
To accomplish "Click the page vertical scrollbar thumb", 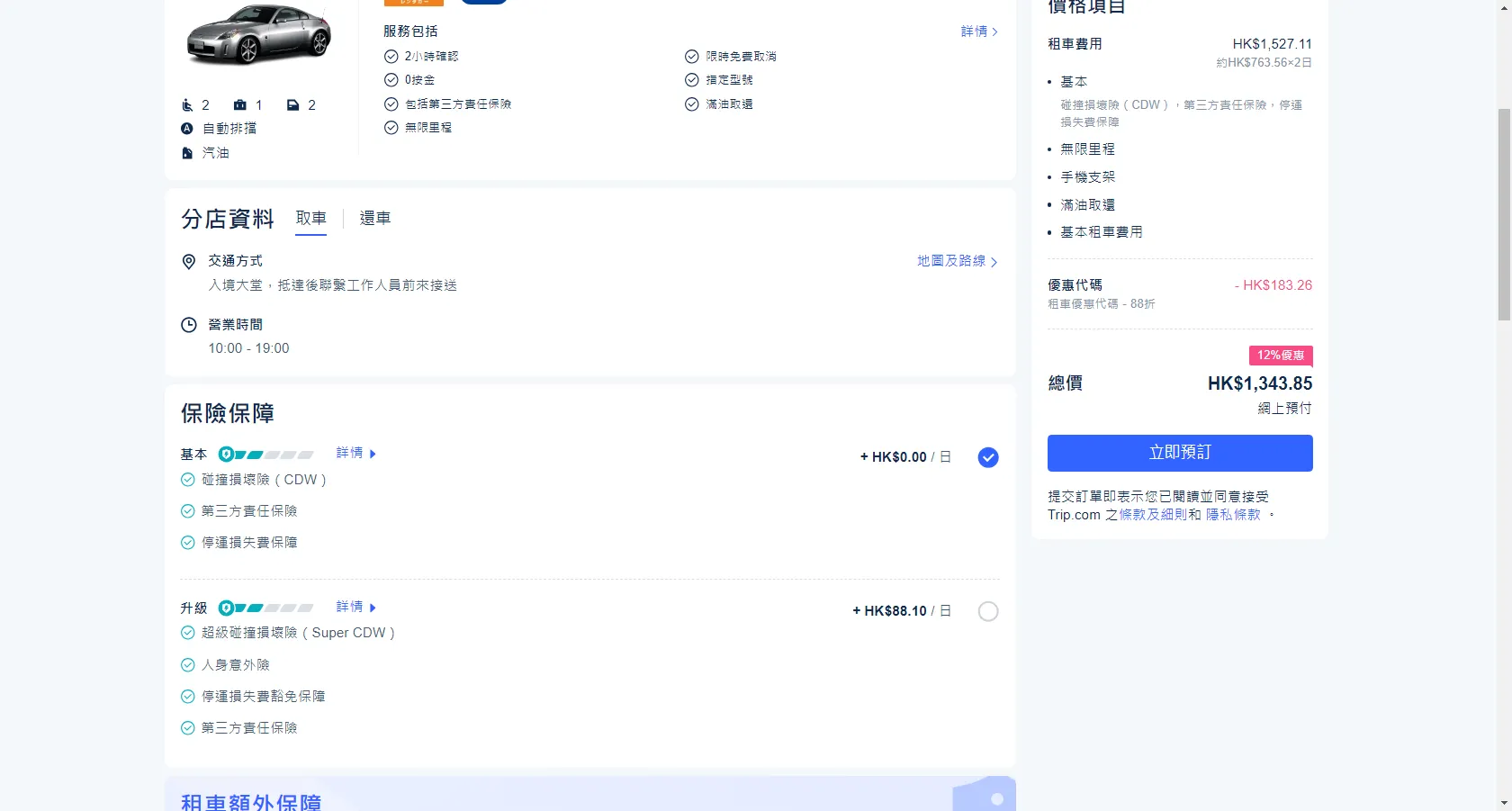I will click(x=1504, y=214).
